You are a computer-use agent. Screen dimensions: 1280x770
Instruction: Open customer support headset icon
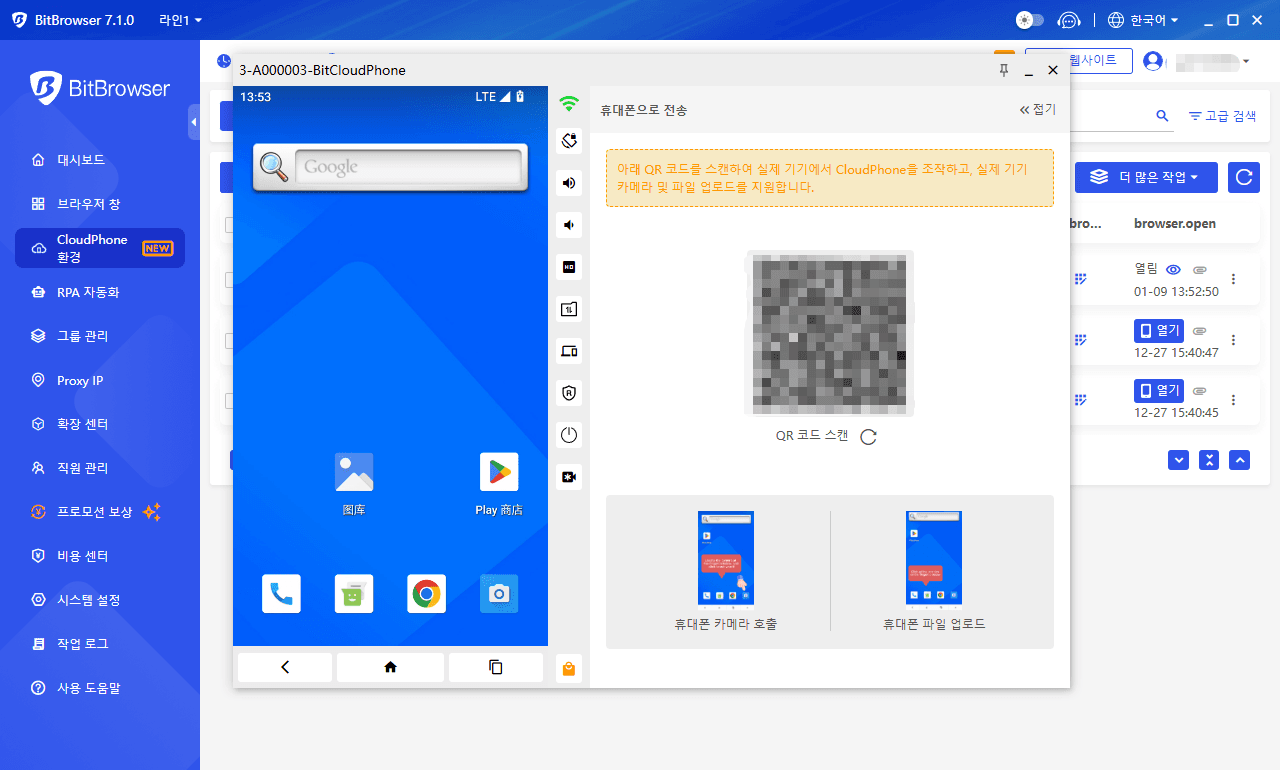(x=1070, y=20)
